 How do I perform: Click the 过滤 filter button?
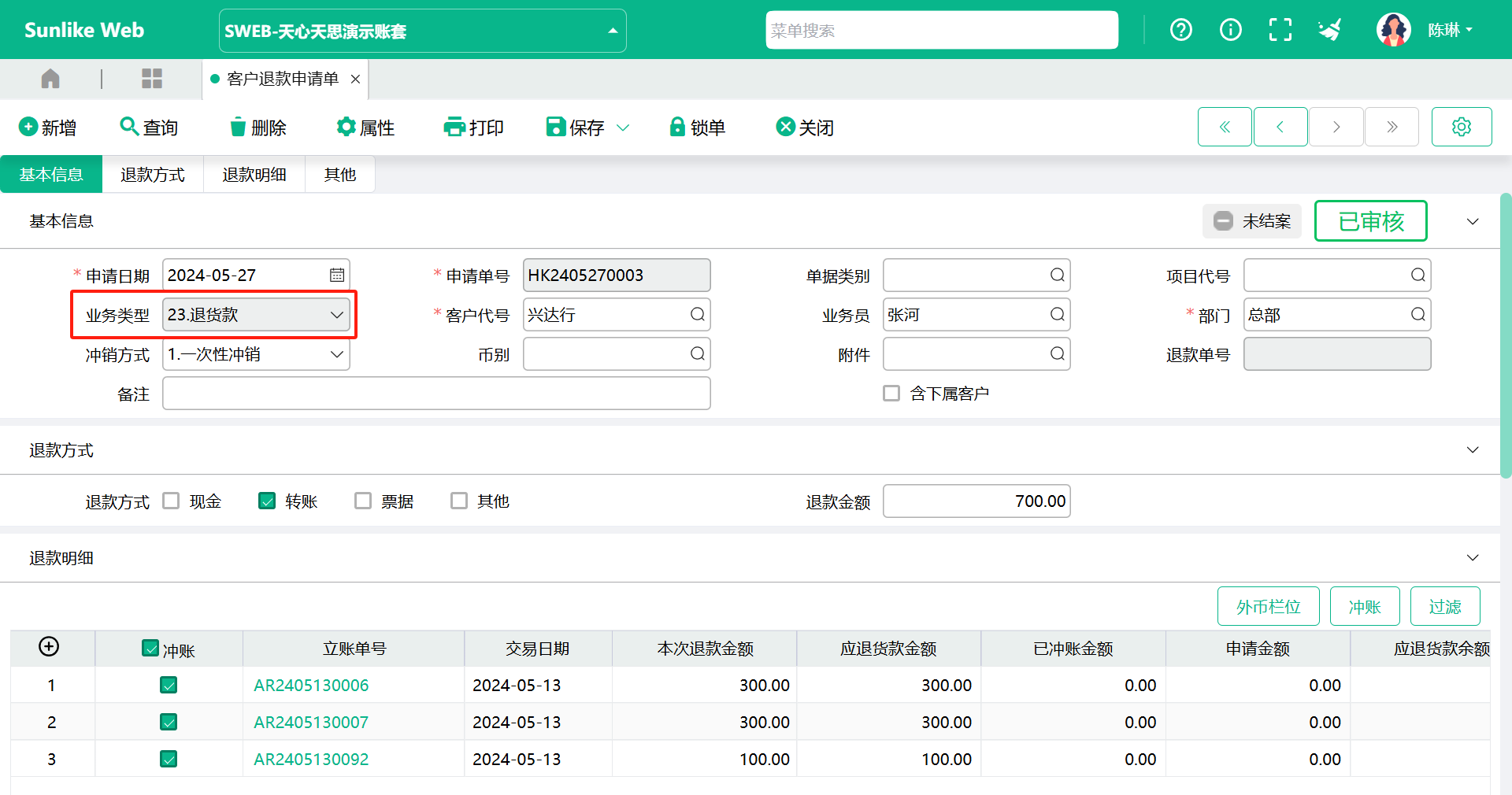coord(1445,606)
